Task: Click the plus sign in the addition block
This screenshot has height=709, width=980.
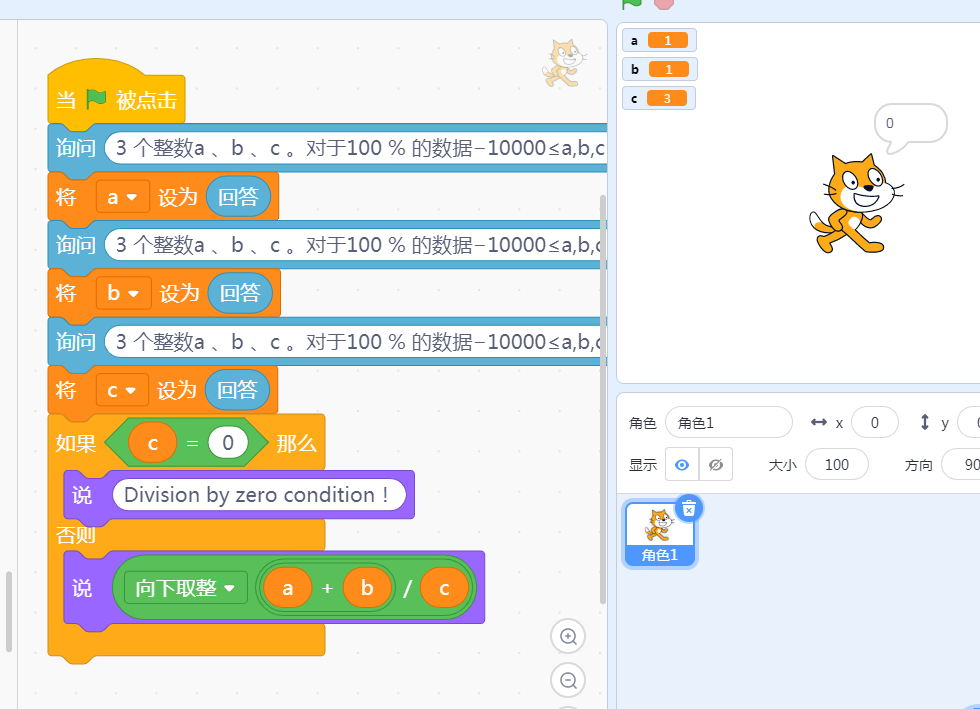Action: [x=328, y=588]
